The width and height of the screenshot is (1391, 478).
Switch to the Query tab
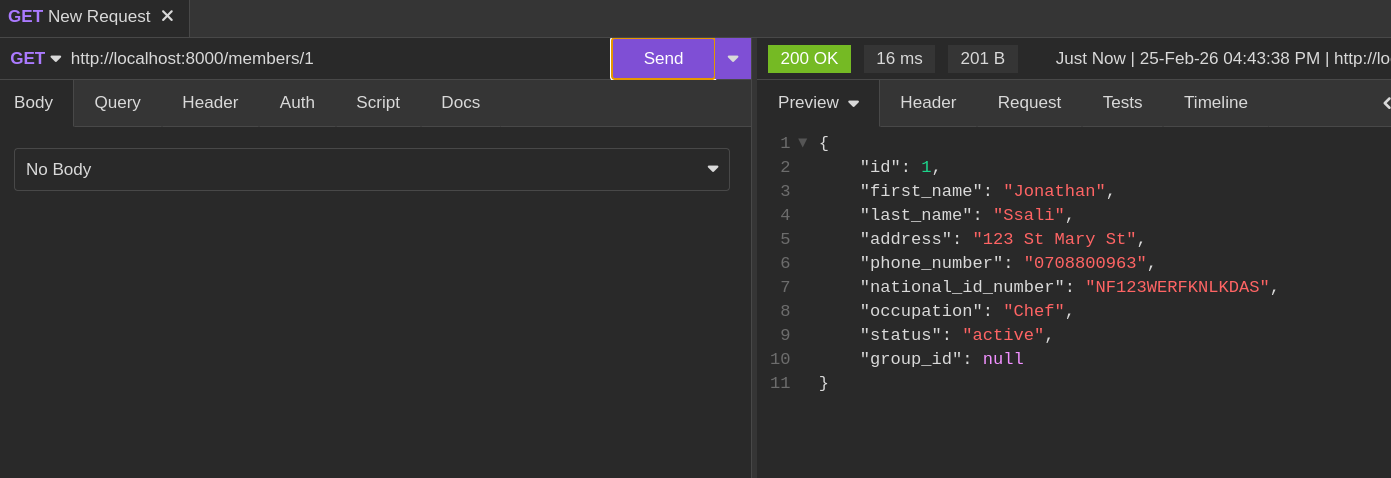(x=117, y=103)
